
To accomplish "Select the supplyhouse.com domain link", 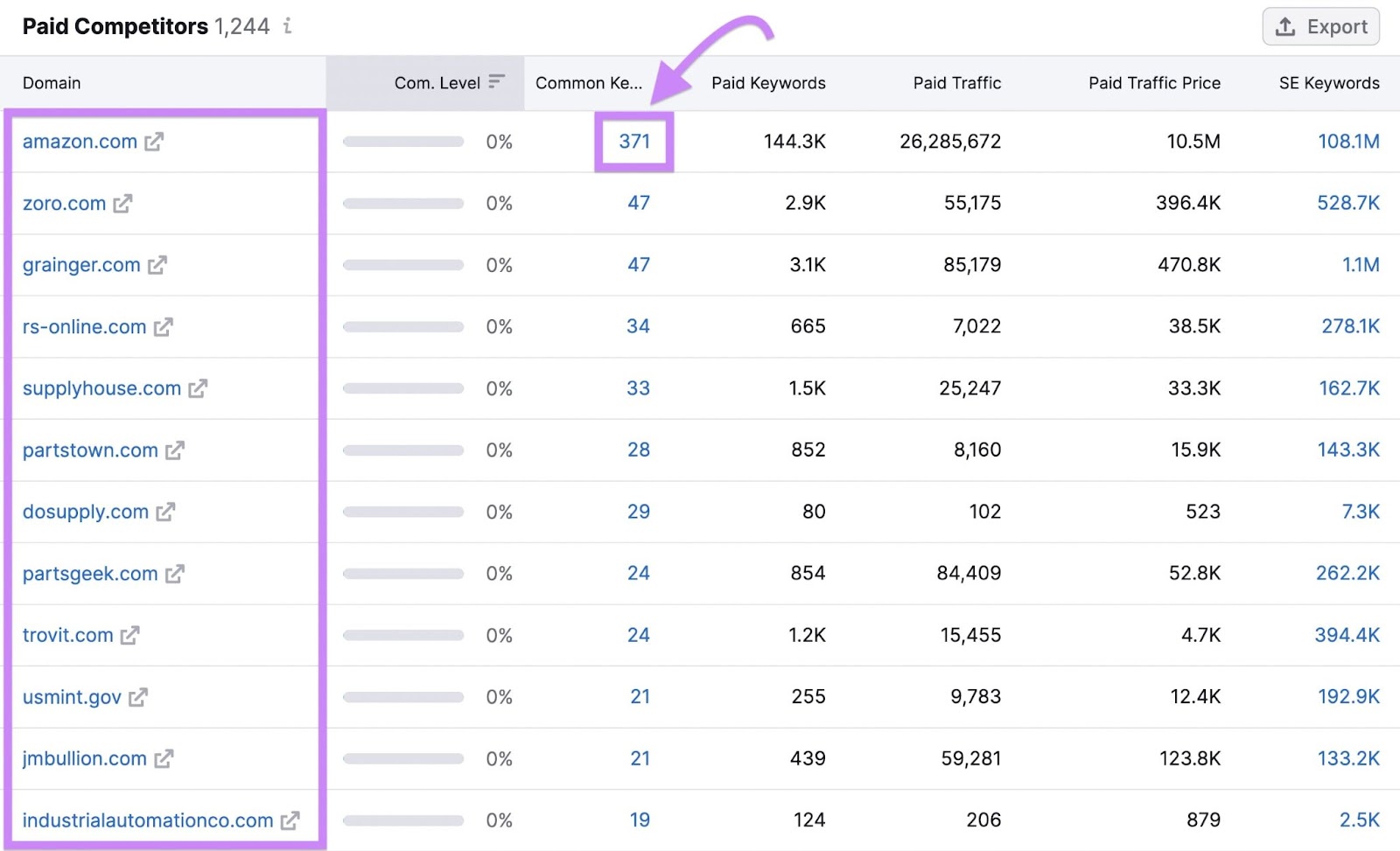I will coord(101,388).
